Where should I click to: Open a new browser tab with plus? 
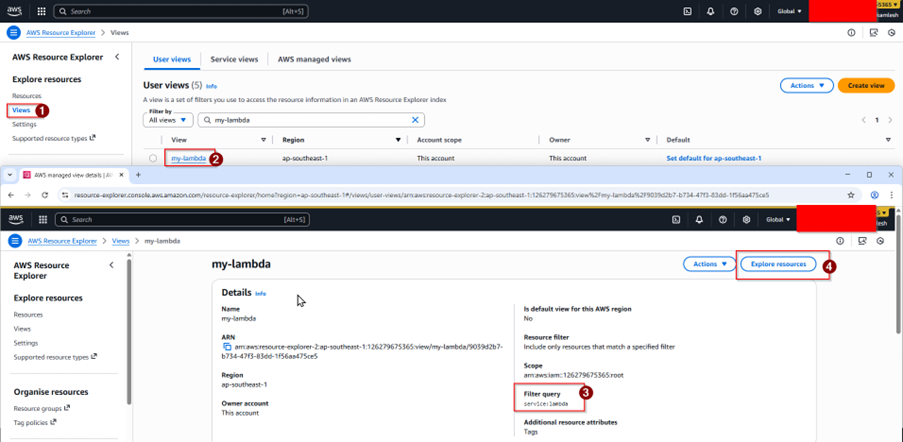coord(138,174)
